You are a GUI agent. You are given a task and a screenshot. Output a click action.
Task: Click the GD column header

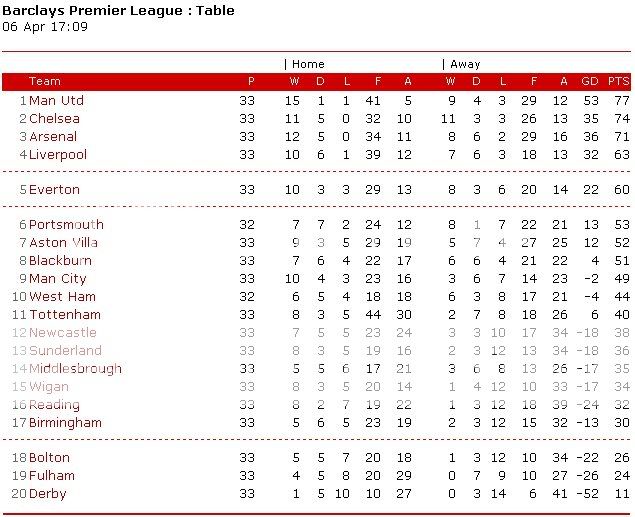(590, 82)
